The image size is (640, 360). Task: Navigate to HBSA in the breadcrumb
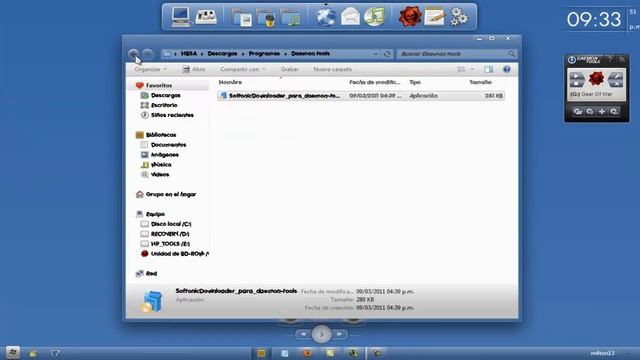tap(189, 53)
